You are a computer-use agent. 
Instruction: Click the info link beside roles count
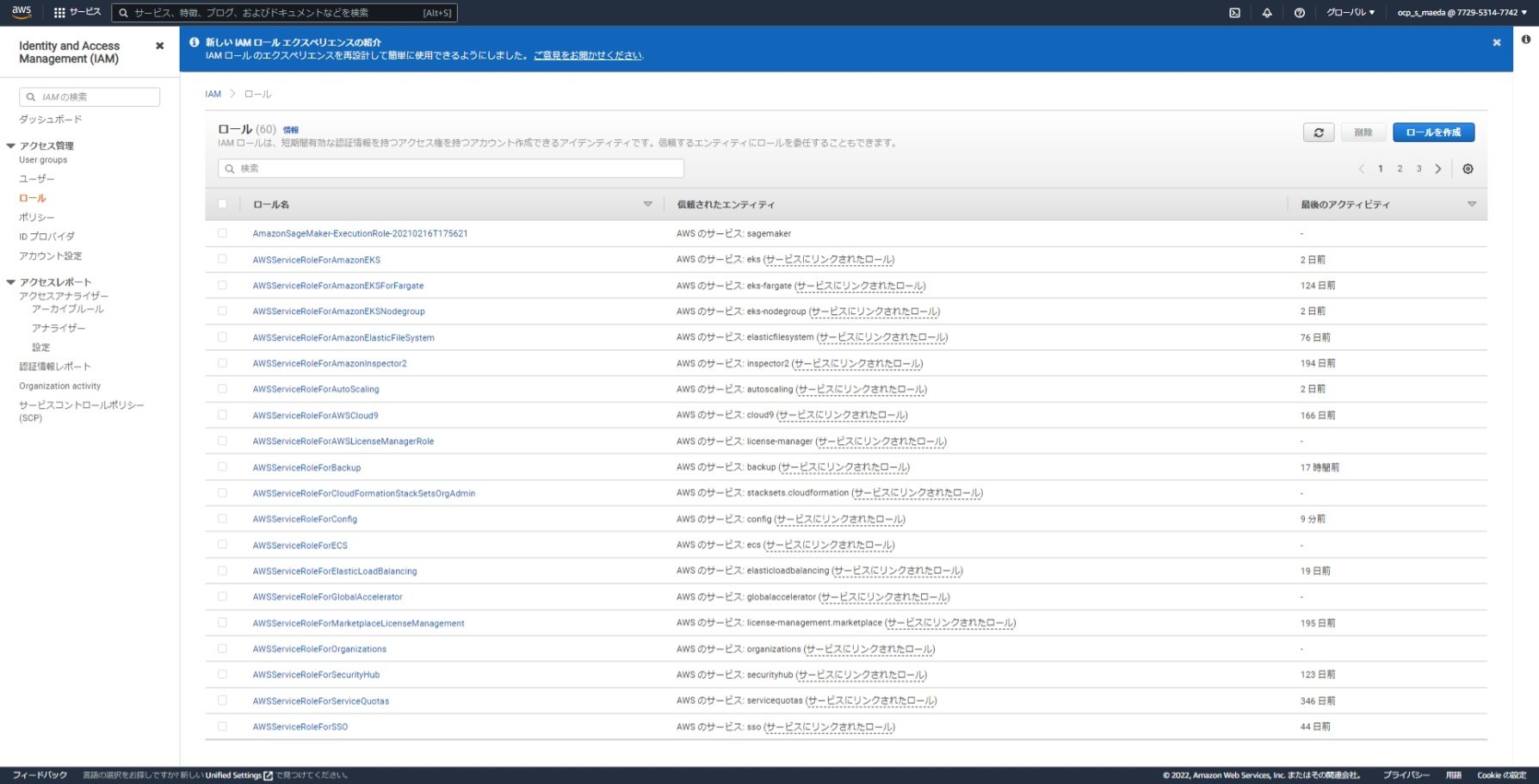click(291, 130)
